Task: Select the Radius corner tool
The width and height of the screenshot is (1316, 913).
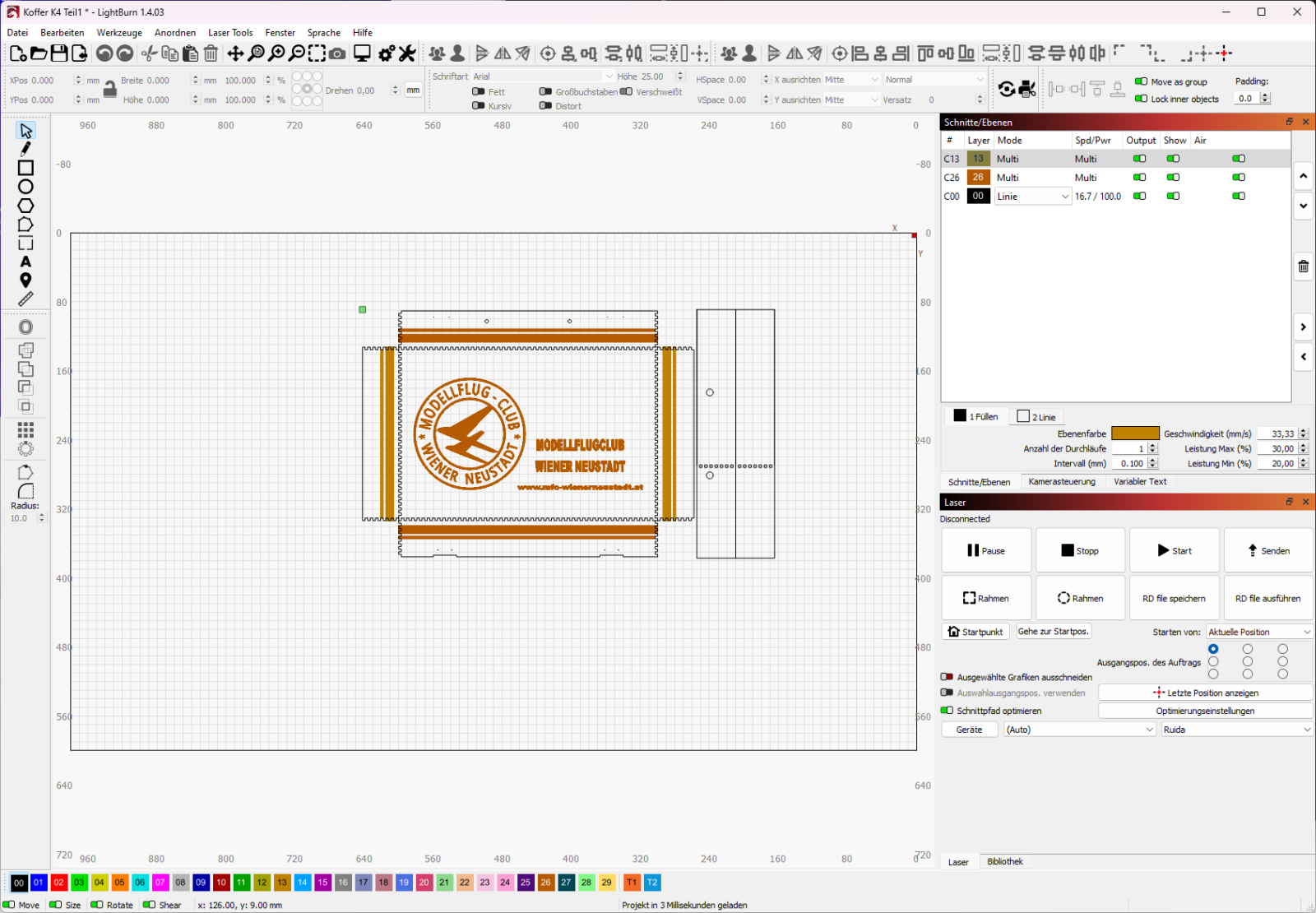Action: click(x=25, y=491)
